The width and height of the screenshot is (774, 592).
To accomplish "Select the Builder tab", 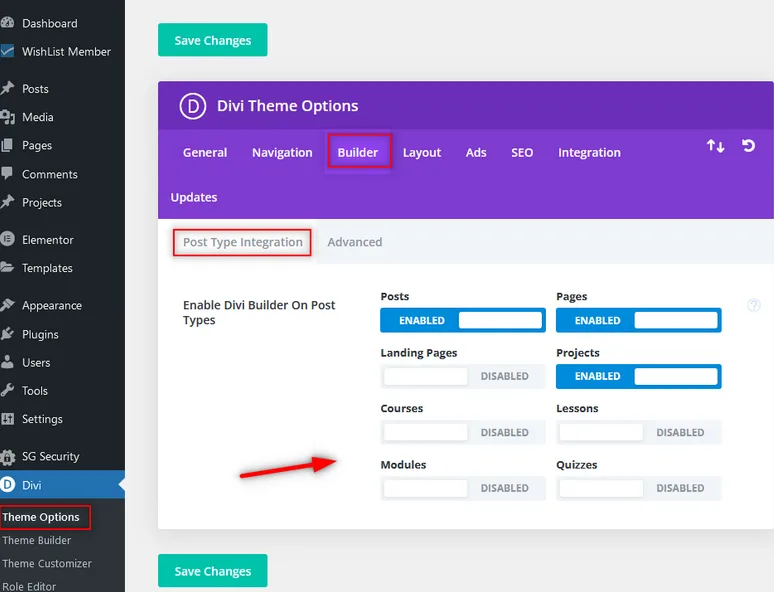I will pos(357,153).
